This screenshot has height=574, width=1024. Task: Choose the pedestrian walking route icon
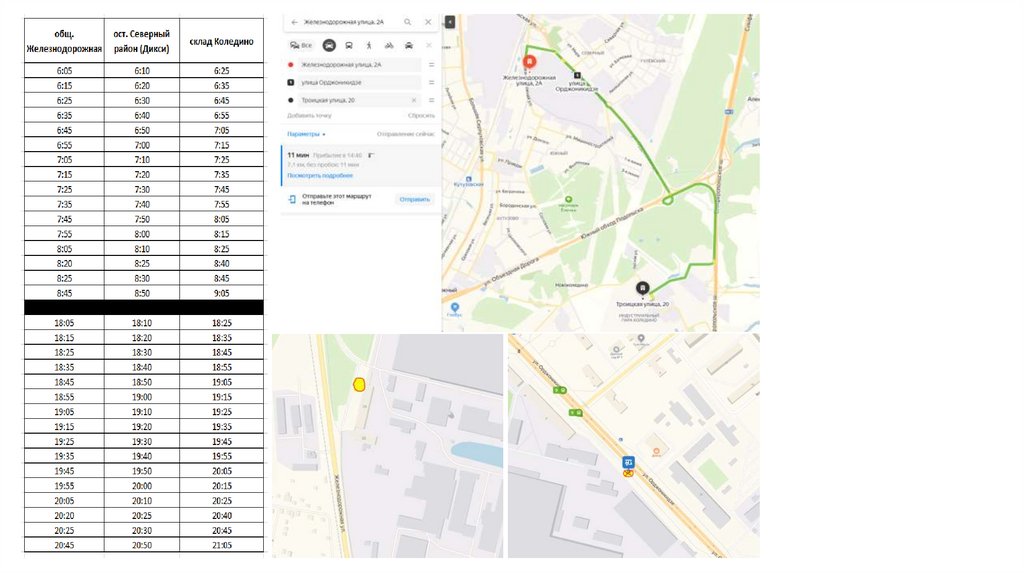(x=369, y=45)
